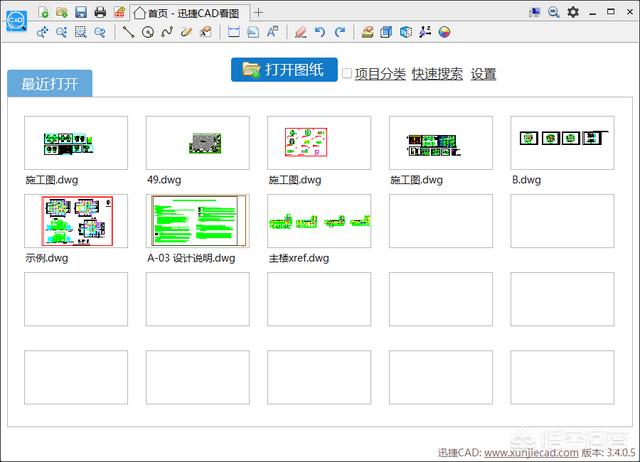Select the text A tool
This screenshot has width=640, height=462.
272,32
